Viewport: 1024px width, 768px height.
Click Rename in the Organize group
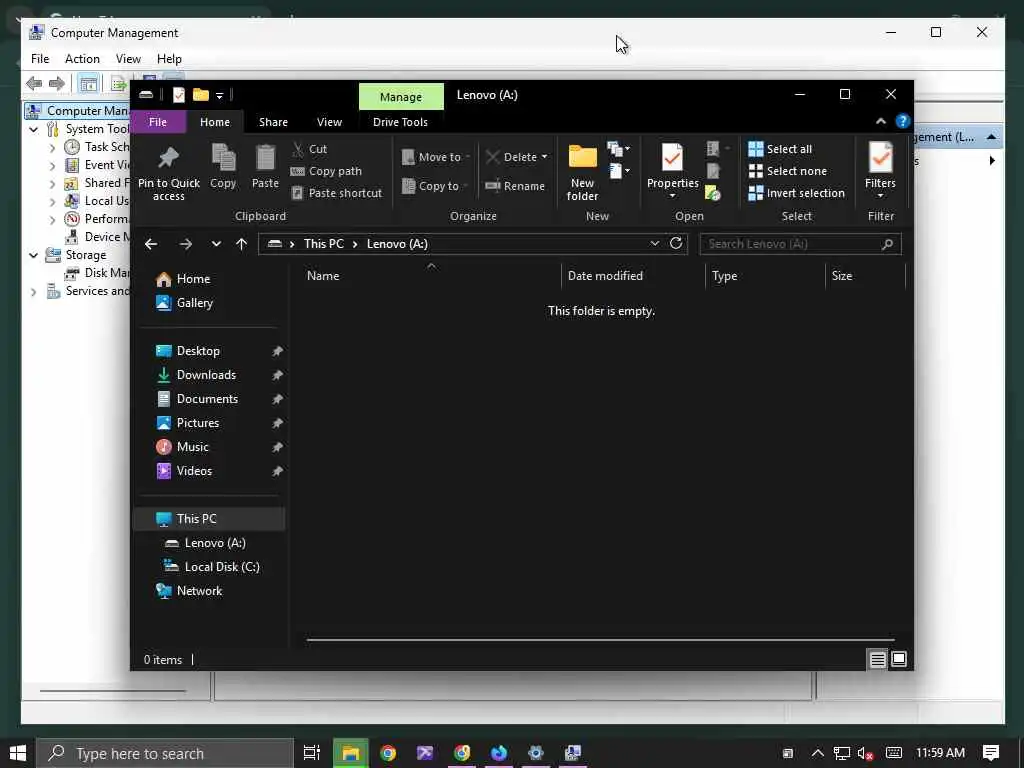pyautogui.click(x=515, y=186)
